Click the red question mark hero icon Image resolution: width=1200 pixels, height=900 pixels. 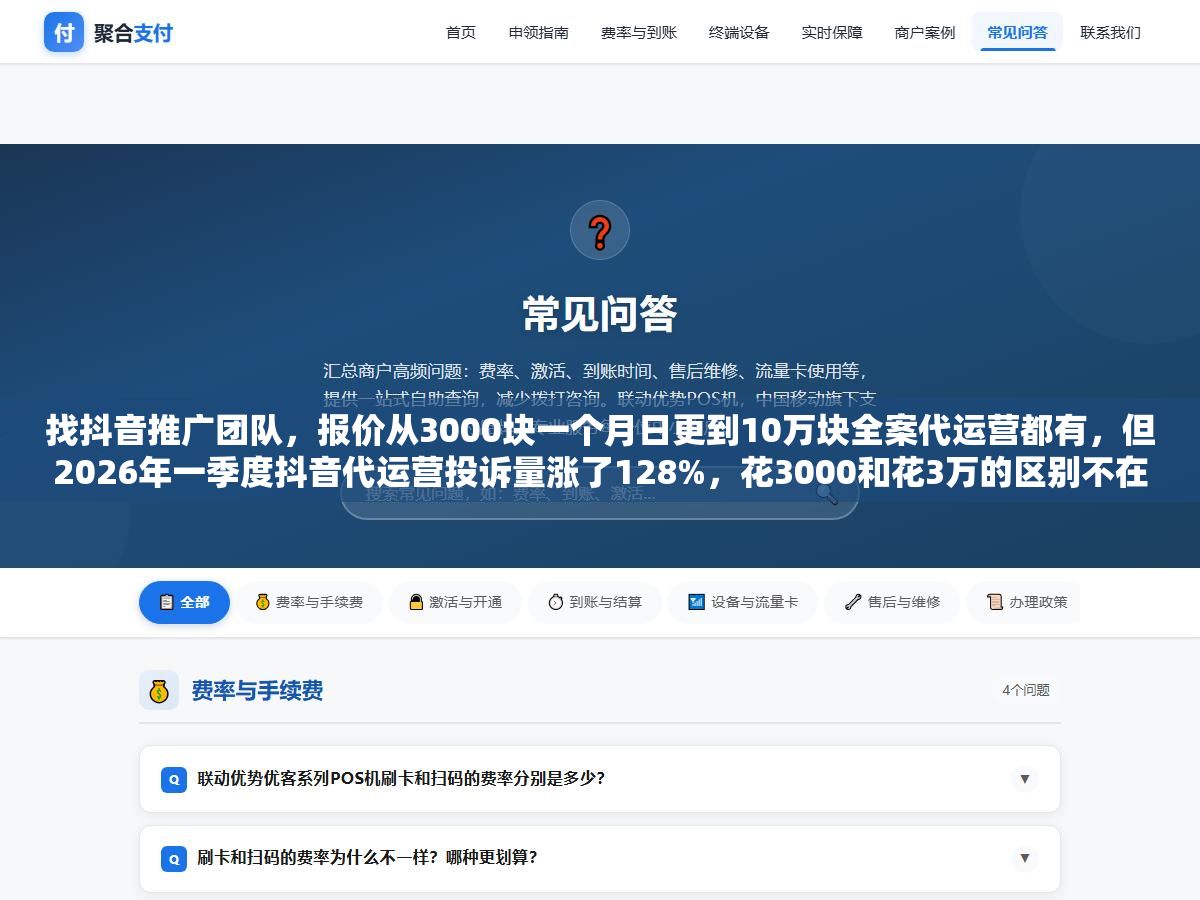(600, 231)
